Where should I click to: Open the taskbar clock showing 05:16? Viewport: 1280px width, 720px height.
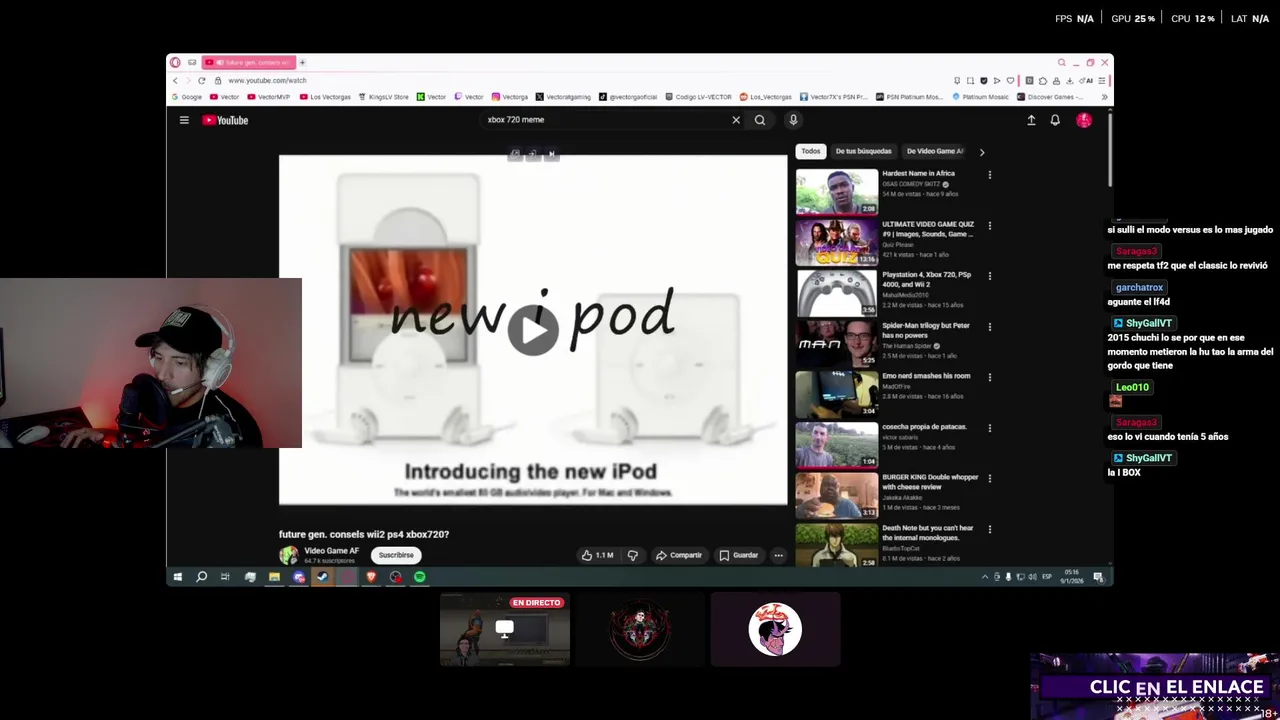[1072, 577]
